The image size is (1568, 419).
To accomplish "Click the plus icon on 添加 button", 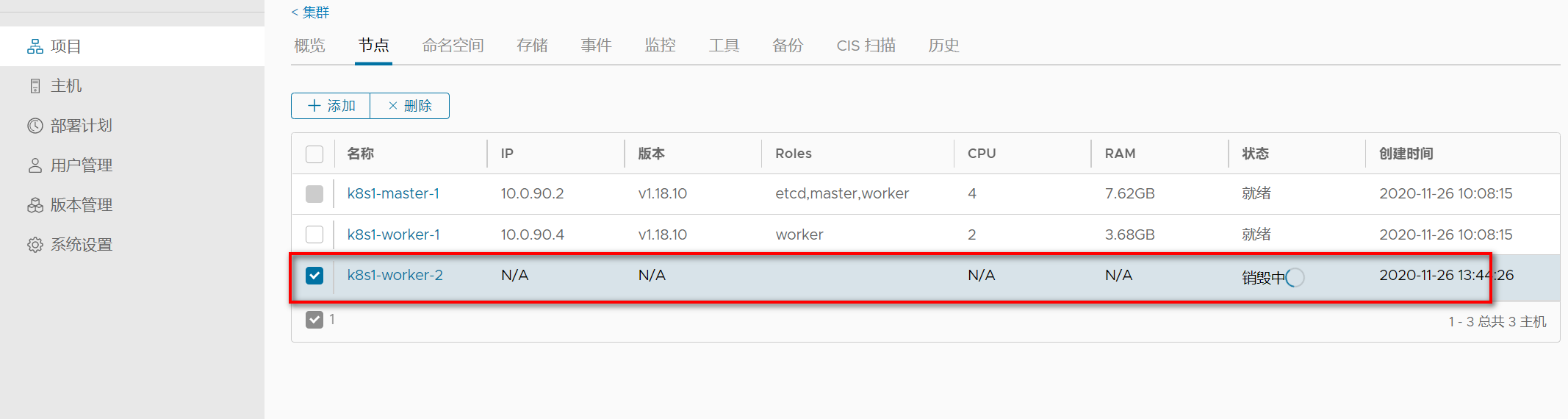I will pyautogui.click(x=314, y=106).
